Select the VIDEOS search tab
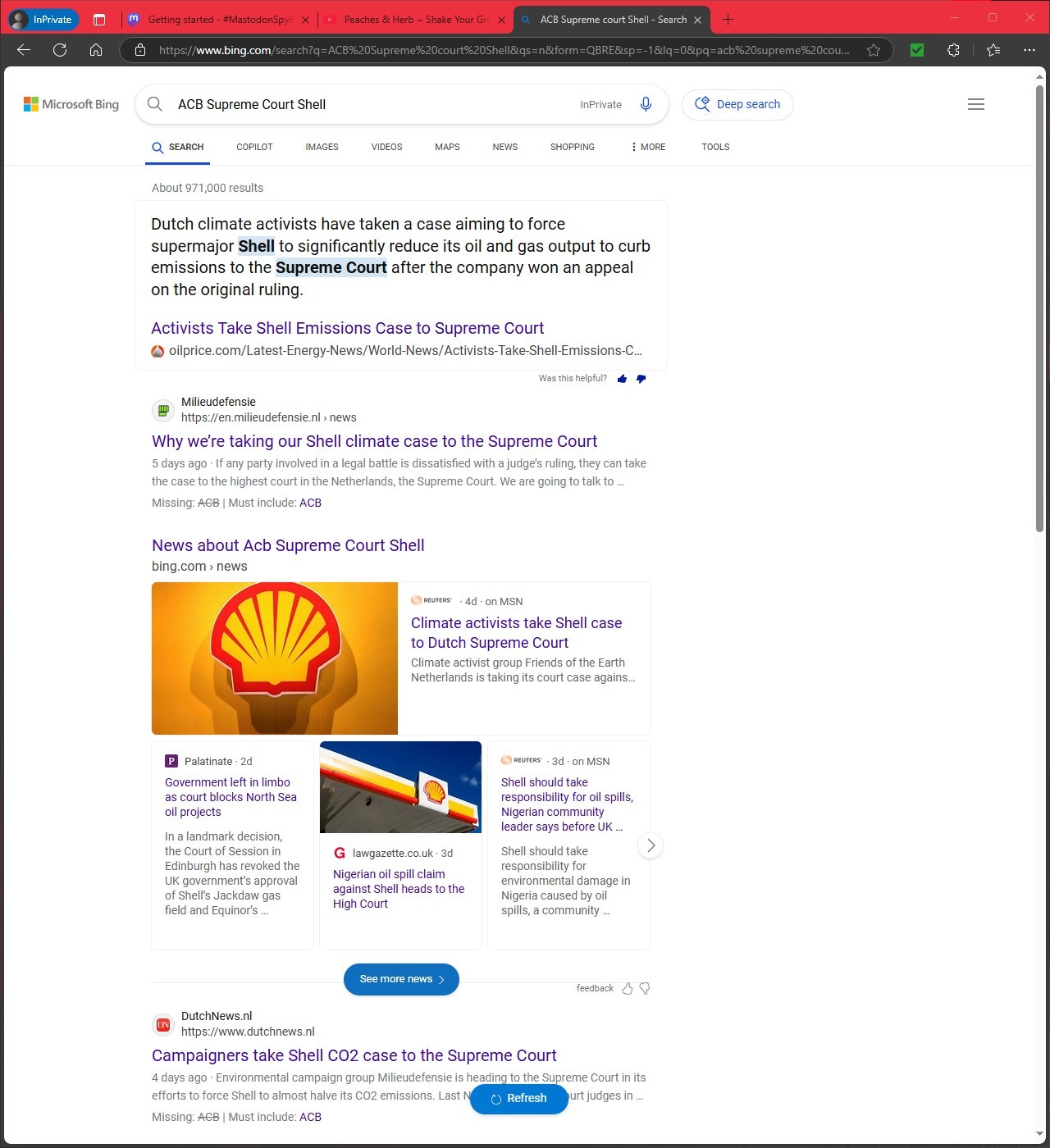Image resolution: width=1050 pixels, height=1148 pixels. [x=386, y=147]
